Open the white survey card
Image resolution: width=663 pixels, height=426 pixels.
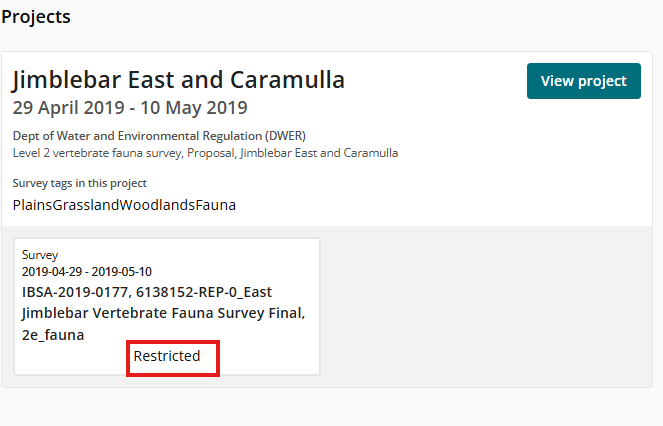tap(167, 306)
